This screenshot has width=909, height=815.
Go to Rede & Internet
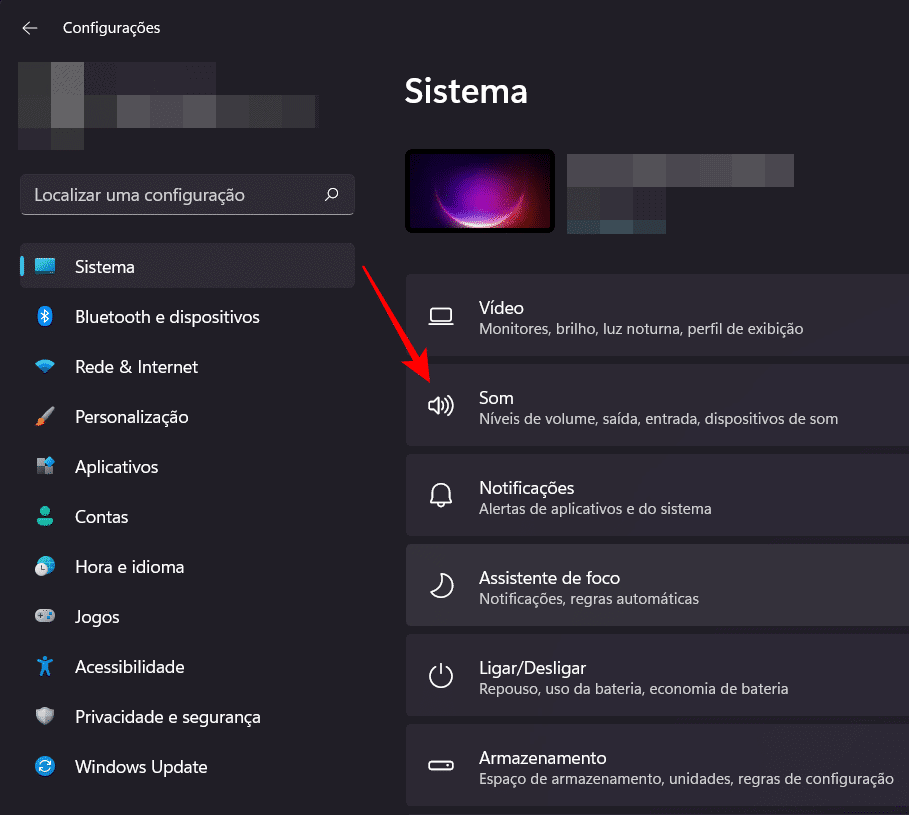point(187,366)
